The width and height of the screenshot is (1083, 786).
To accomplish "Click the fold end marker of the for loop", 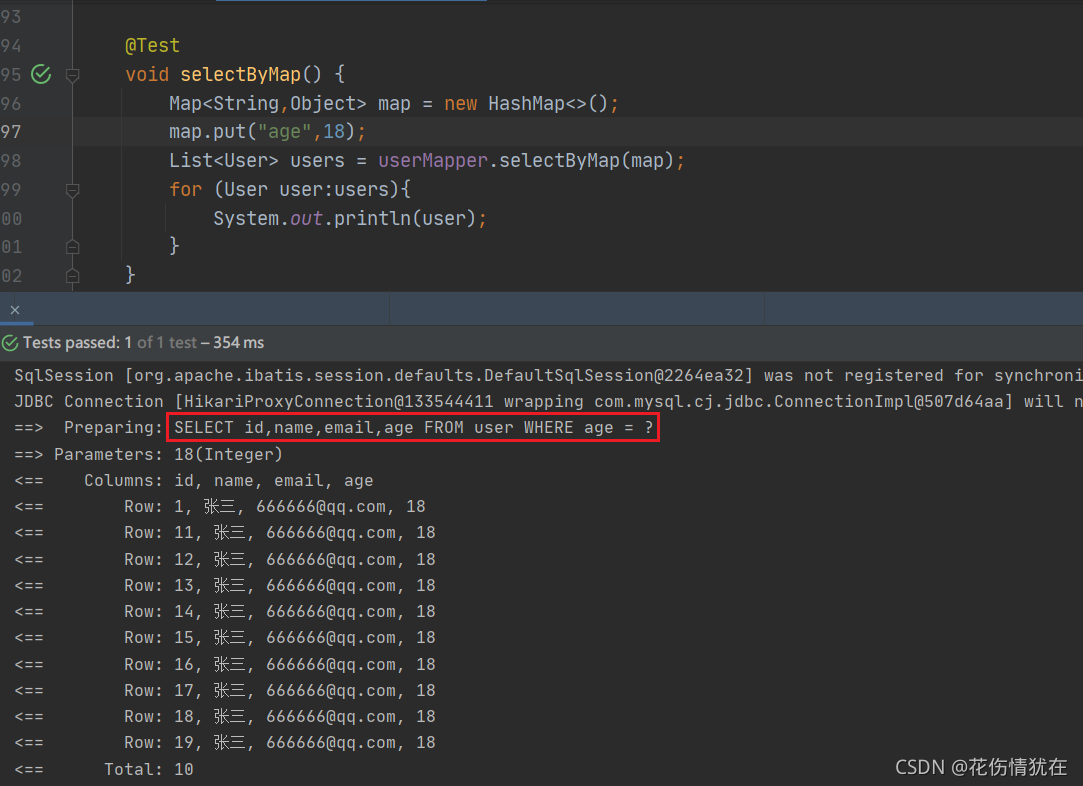I will pos(73,247).
